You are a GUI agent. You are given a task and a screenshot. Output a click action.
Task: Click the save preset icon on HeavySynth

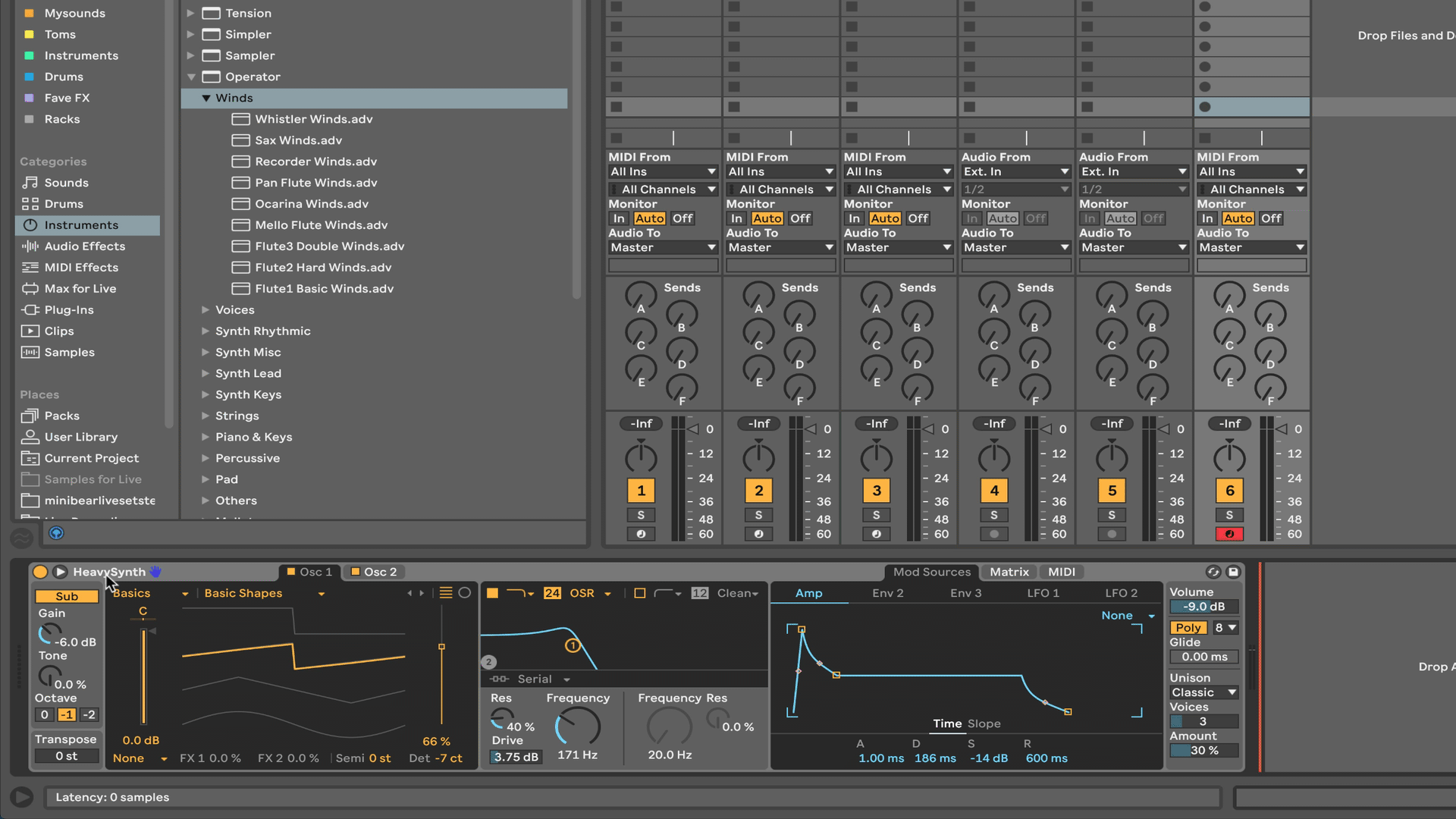click(1234, 572)
